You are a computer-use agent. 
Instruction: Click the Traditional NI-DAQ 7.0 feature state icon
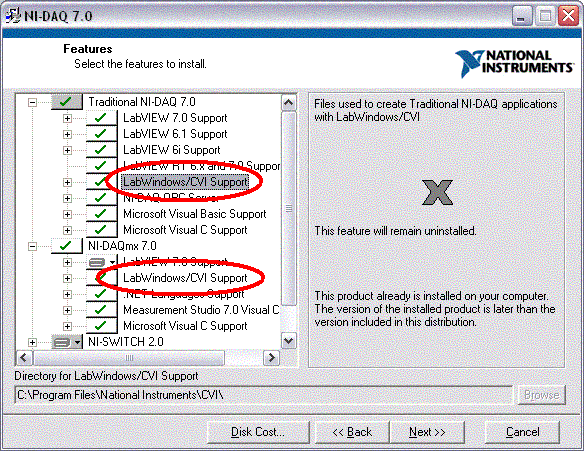click(x=67, y=102)
